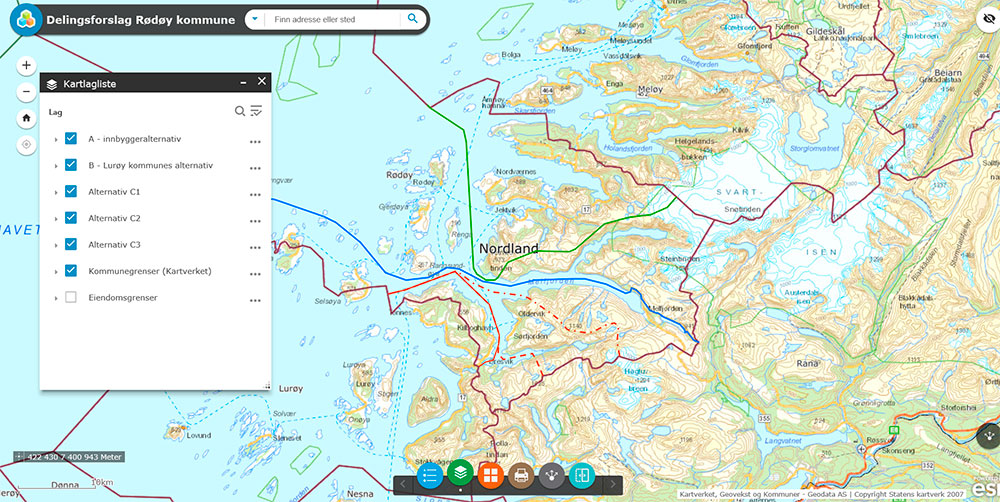
Task: Minimize the Kartlagliste panel
Action: [x=243, y=84]
